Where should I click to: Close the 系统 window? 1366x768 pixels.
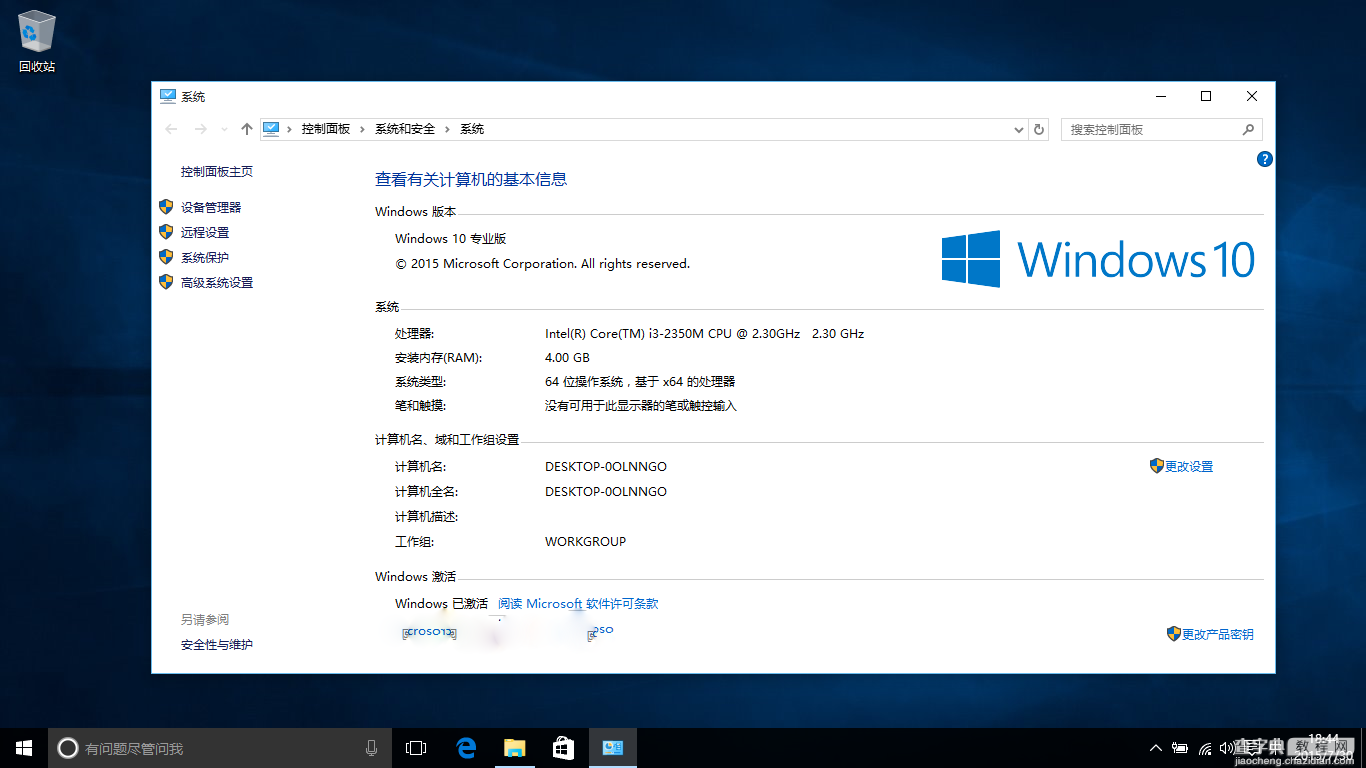point(1252,96)
